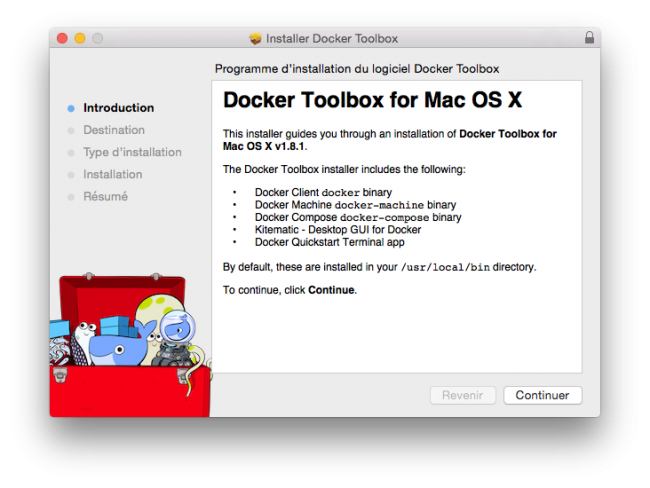The image size is (650, 488).
Task: Click the lock icon in the title bar
Action: [589, 39]
